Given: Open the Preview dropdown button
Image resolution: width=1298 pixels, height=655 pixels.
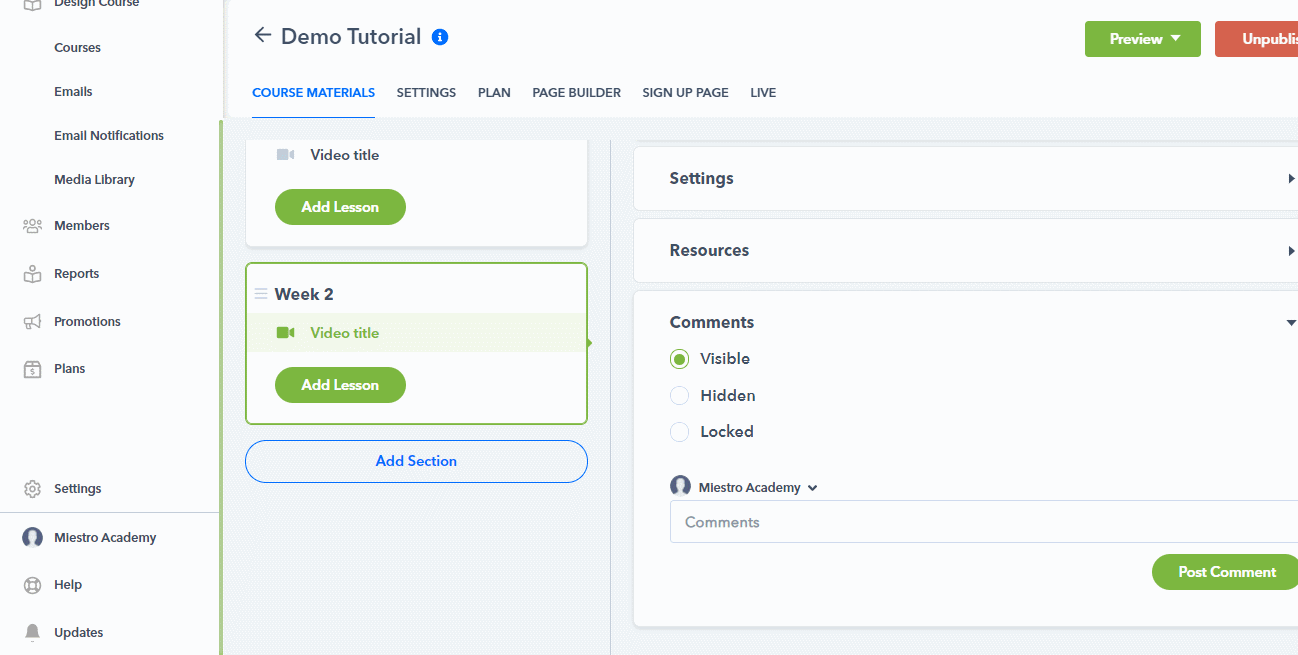Looking at the screenshot, I should coord(1142,39).
